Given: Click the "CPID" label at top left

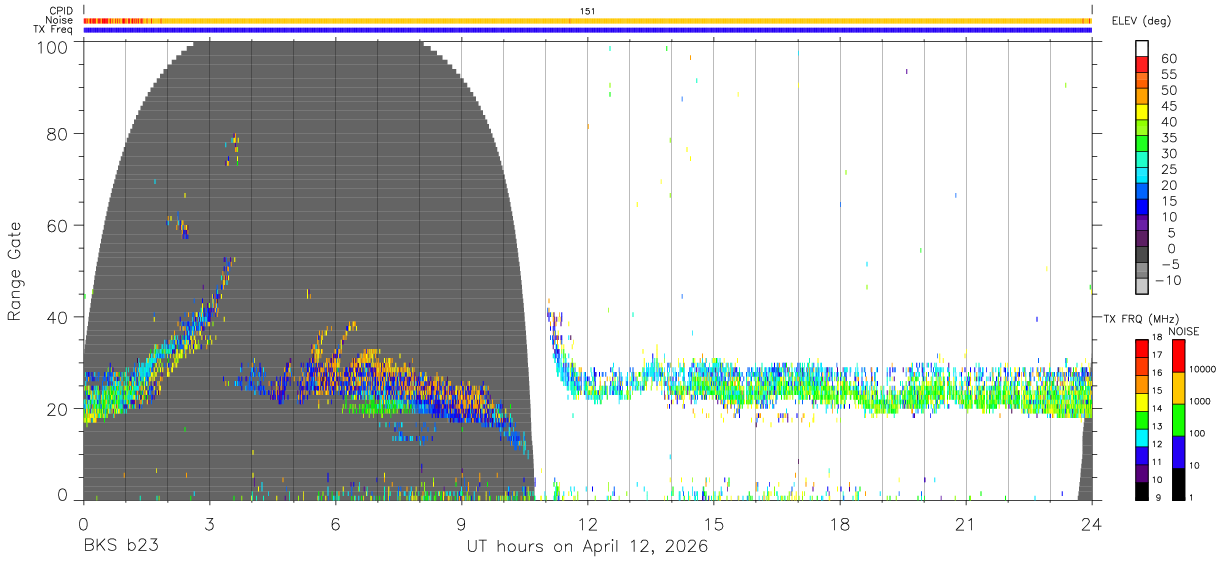Looking at the screenshot, I should [x=60, y=10].
